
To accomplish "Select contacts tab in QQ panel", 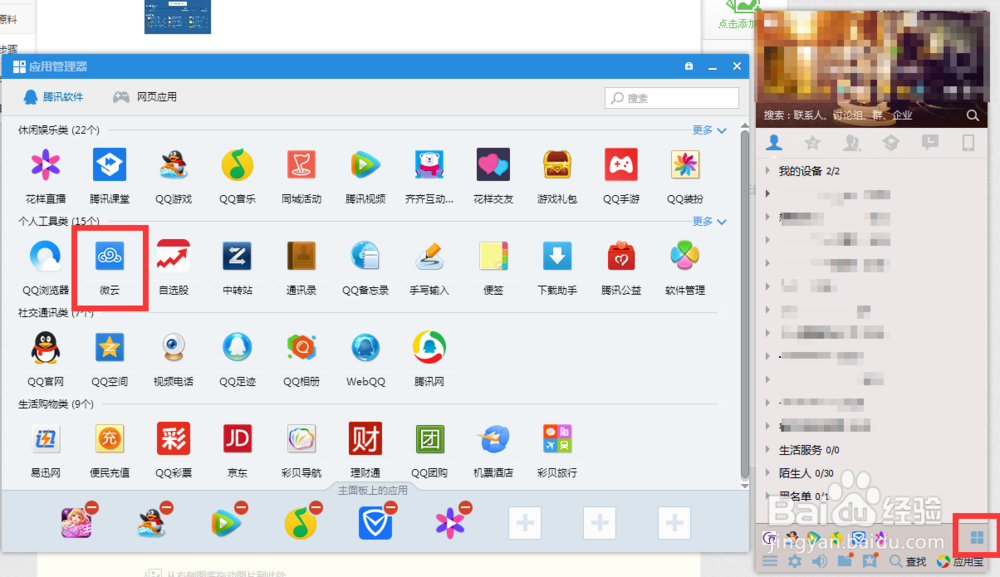I will [x=774, y=143].
